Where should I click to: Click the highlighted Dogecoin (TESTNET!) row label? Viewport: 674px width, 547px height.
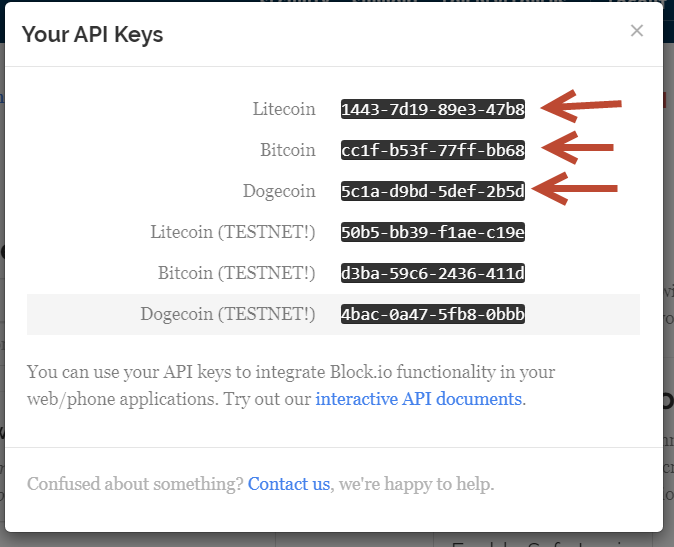(228, 314)
